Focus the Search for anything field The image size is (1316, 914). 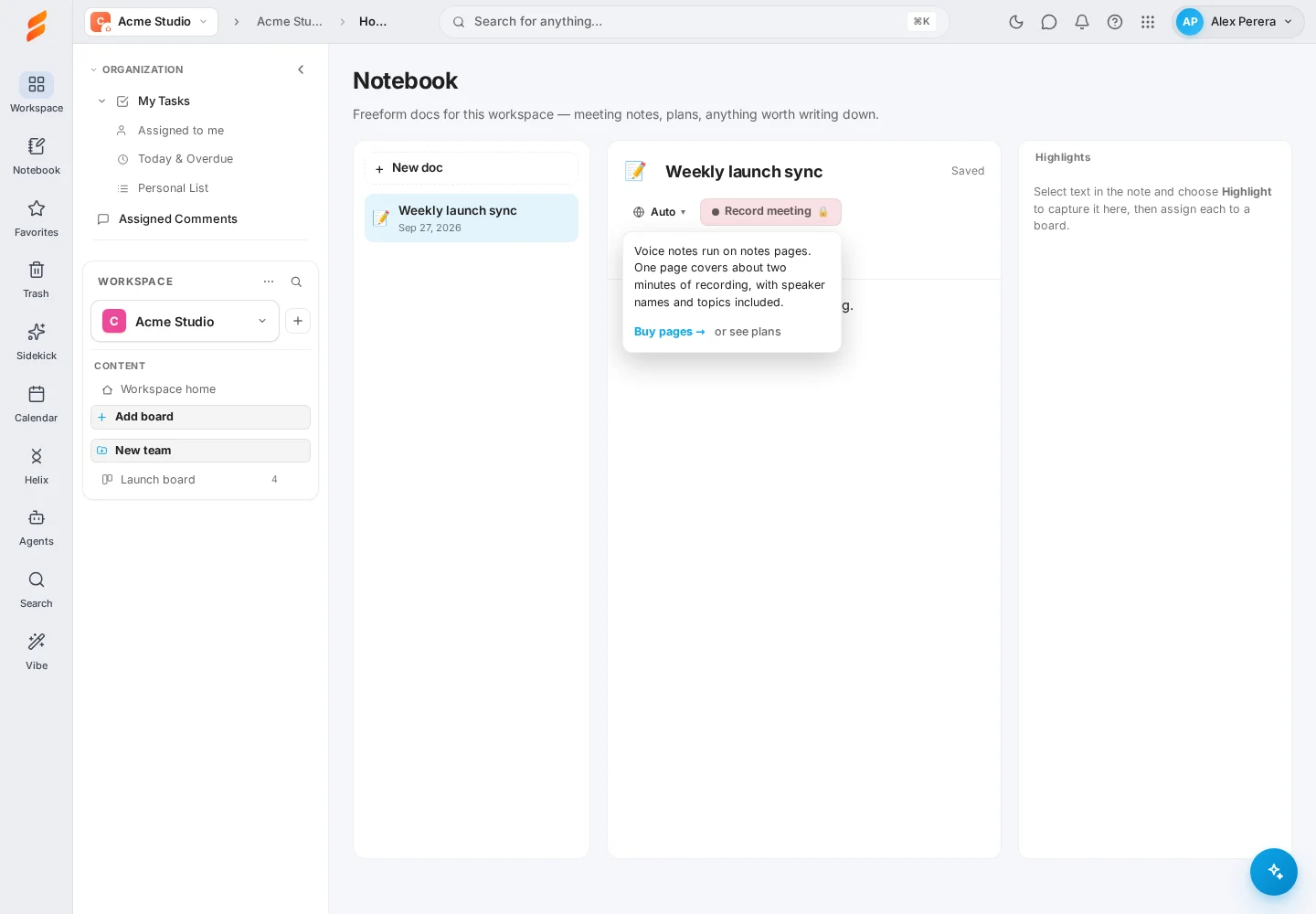[695, 22]
